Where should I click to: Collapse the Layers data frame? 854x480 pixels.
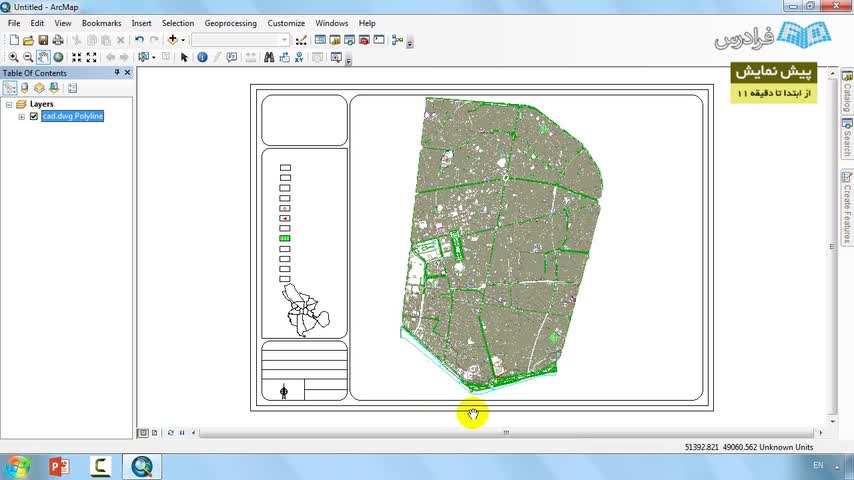tap(9, 104)
